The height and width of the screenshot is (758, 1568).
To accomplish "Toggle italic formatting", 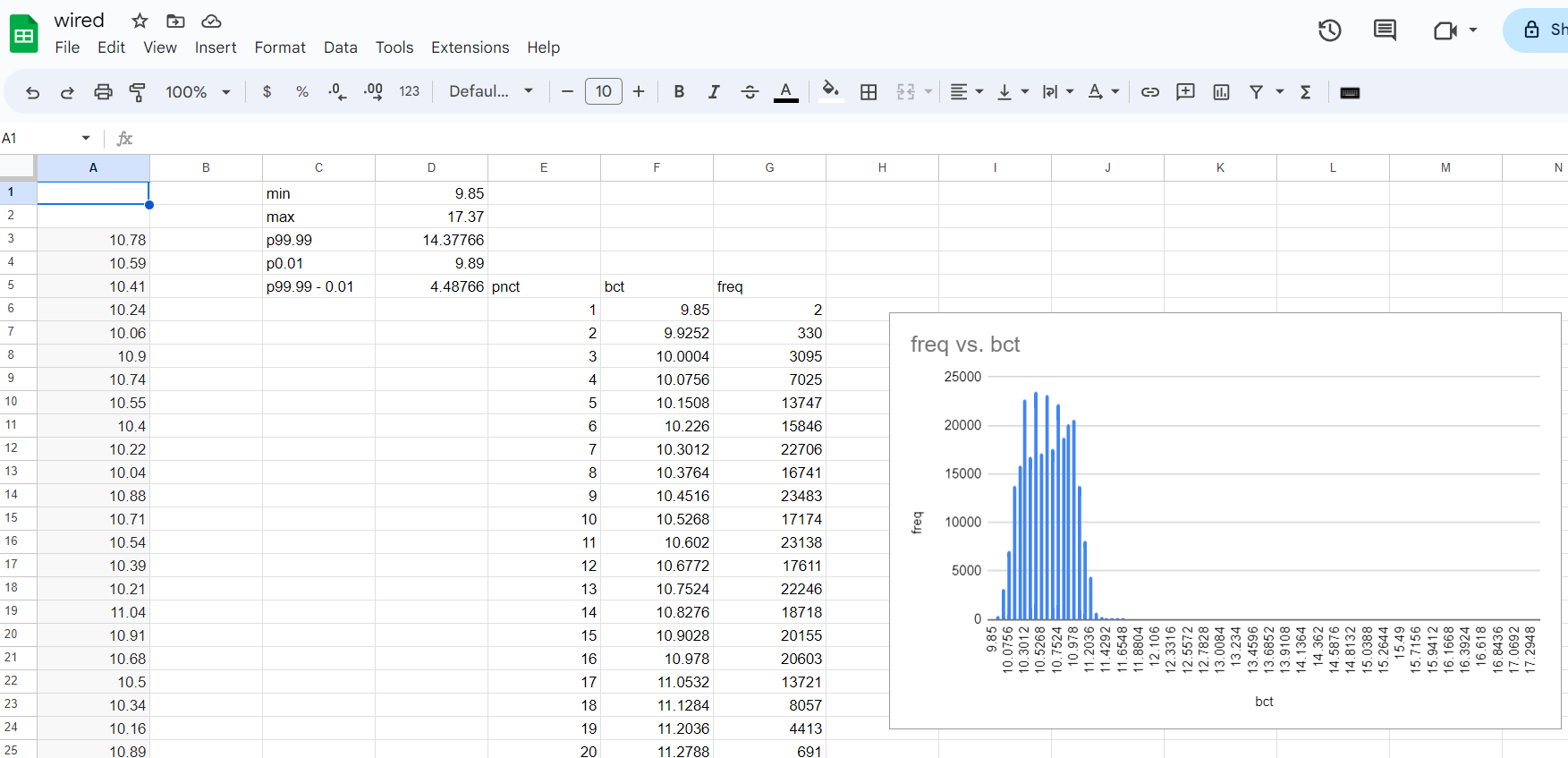I will click(714, 92).
